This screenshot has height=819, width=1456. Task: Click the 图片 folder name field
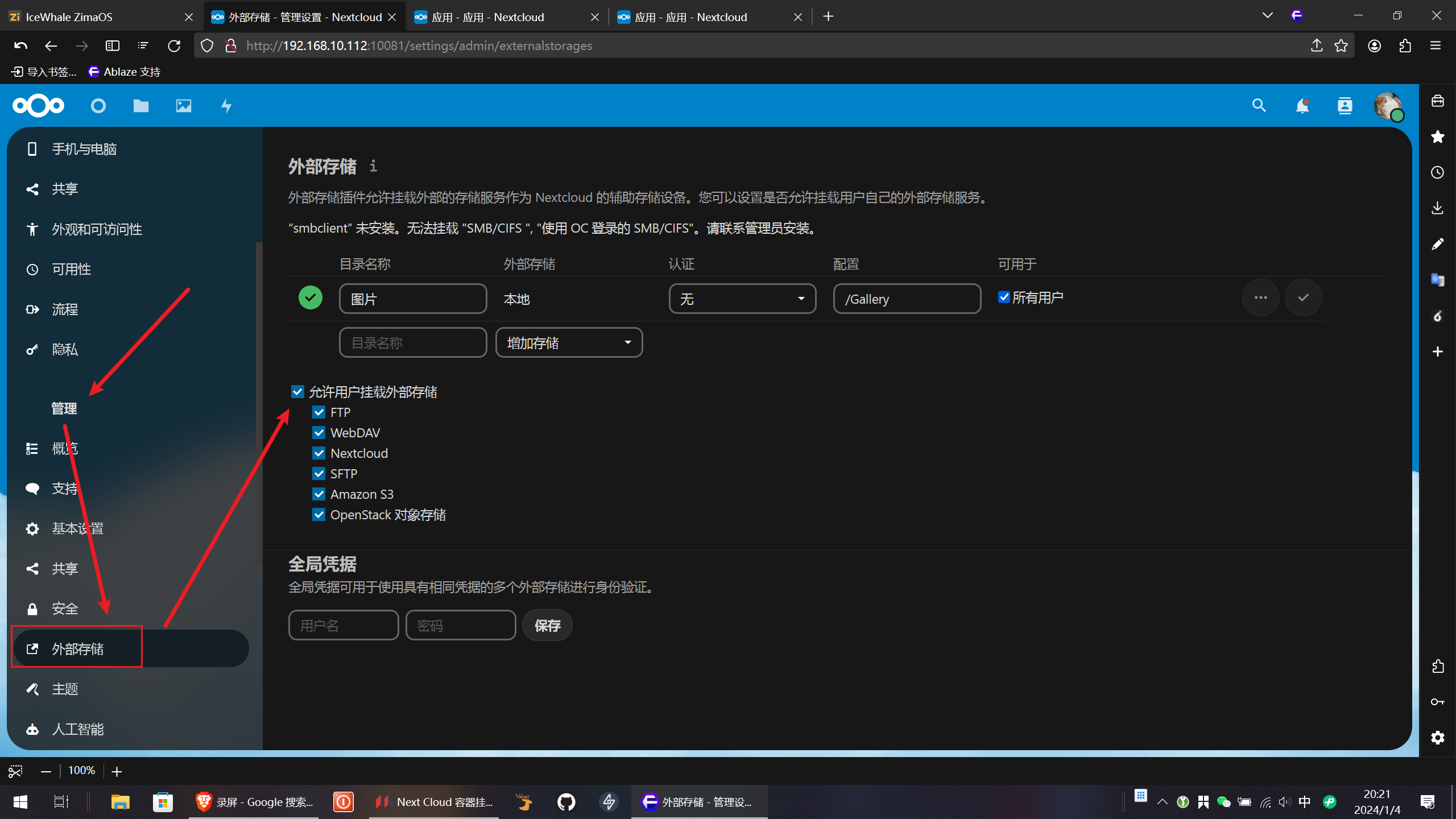click(413, 299)
